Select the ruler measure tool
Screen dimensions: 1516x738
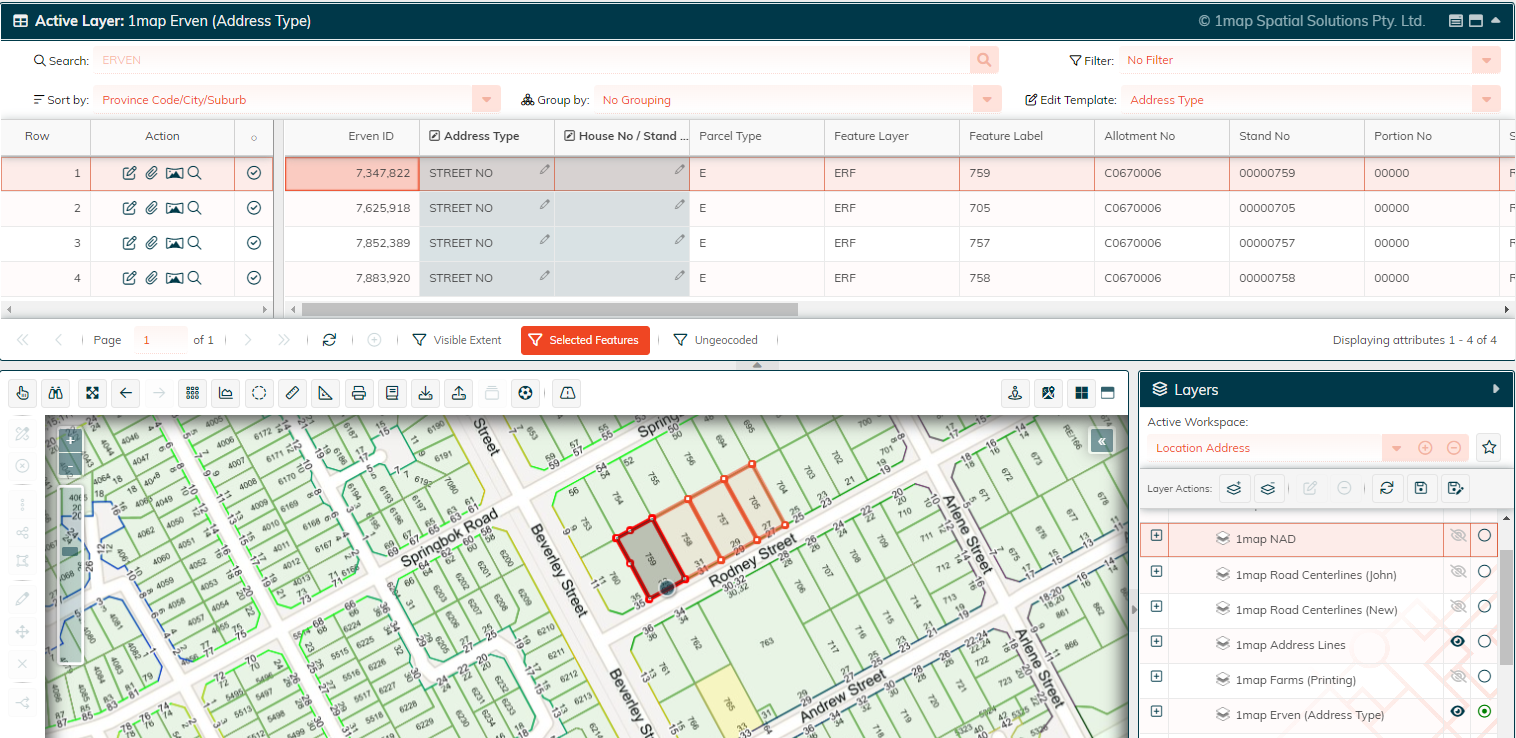tap(291, 393)
